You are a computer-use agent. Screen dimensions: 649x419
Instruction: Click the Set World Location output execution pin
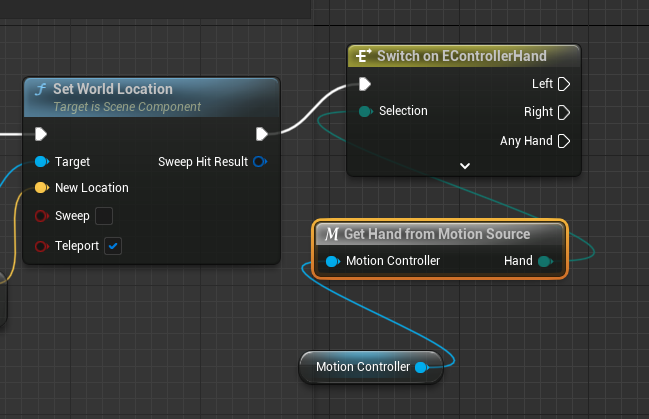click(262, 134)
